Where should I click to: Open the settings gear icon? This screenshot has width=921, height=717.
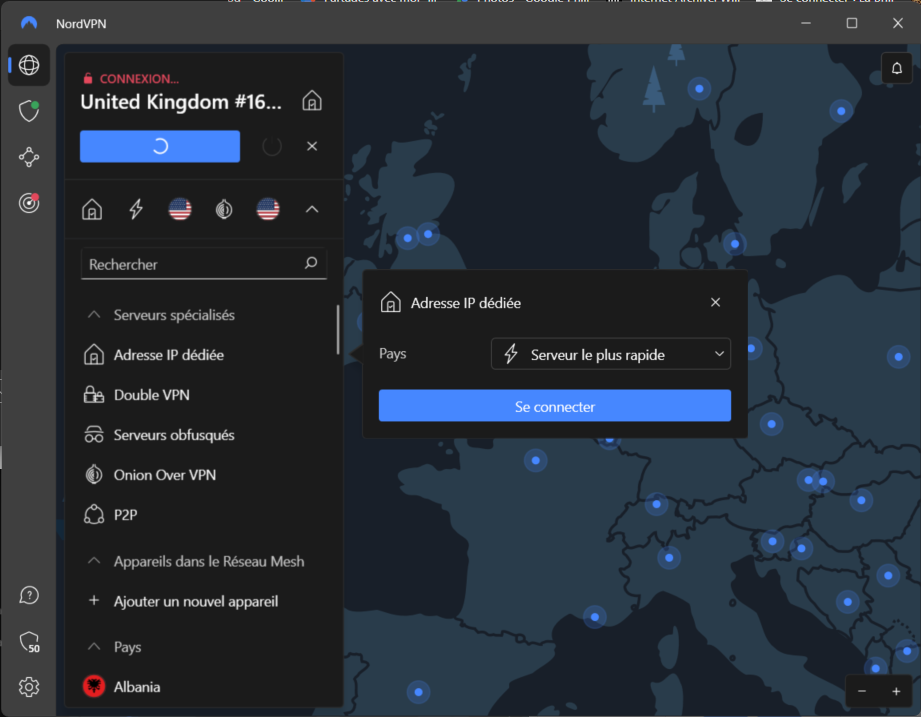[29, 687]
